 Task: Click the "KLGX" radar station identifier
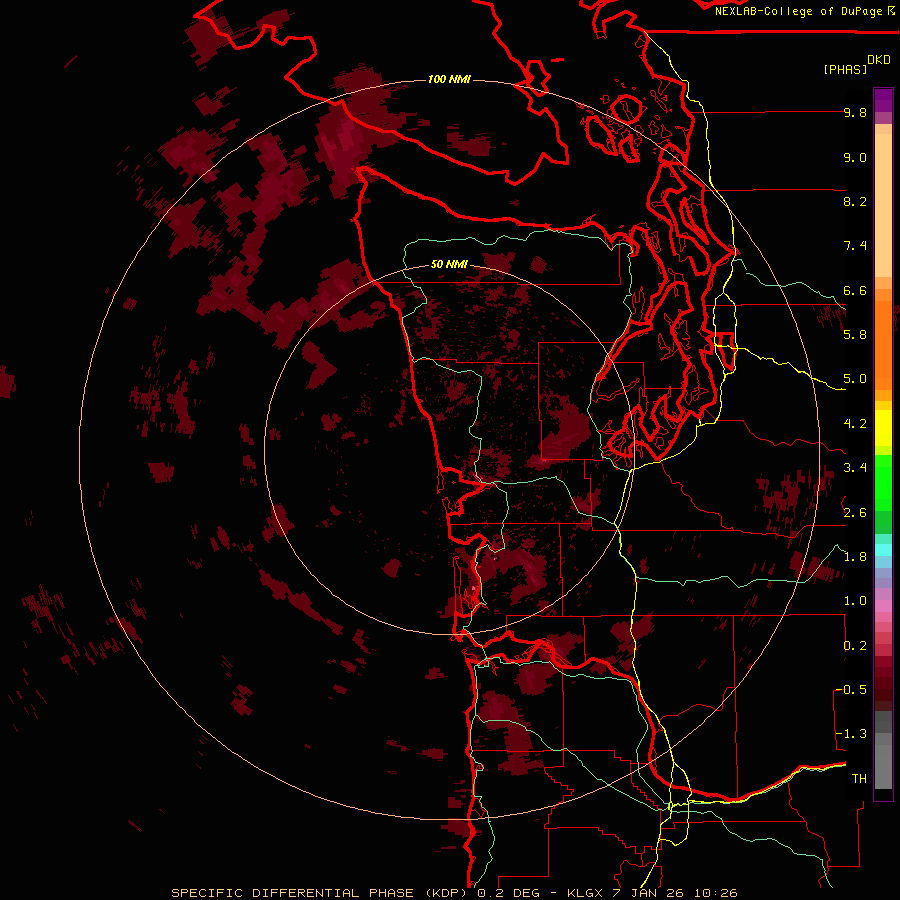point(585,893)
